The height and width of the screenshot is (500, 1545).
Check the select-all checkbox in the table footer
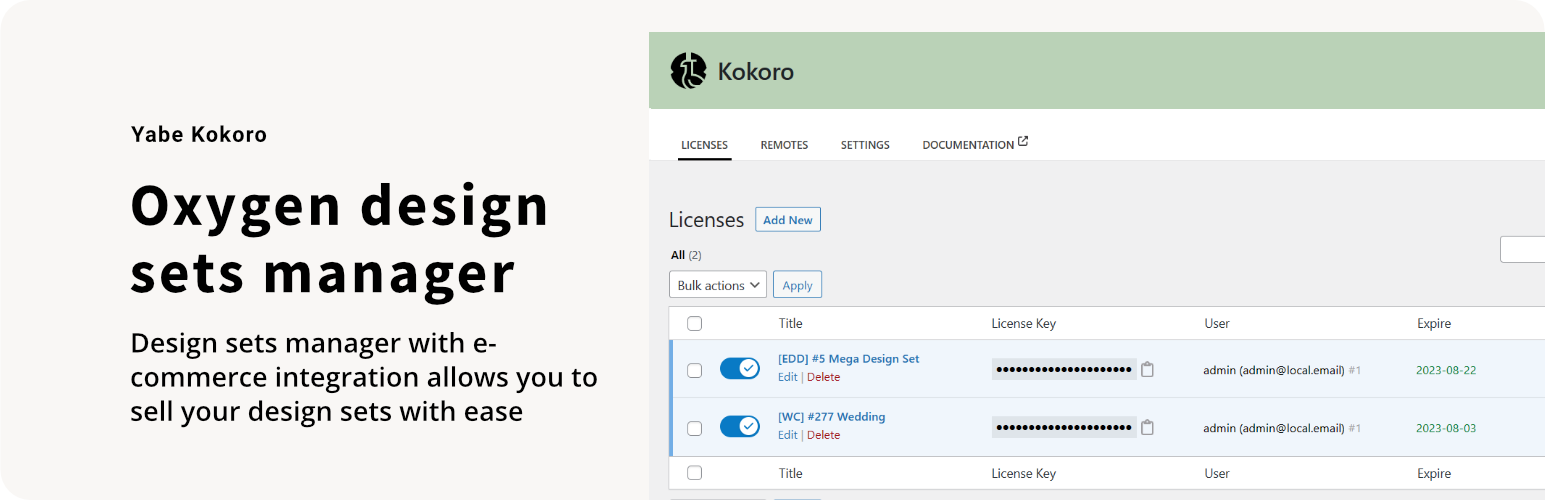(695, 473)
